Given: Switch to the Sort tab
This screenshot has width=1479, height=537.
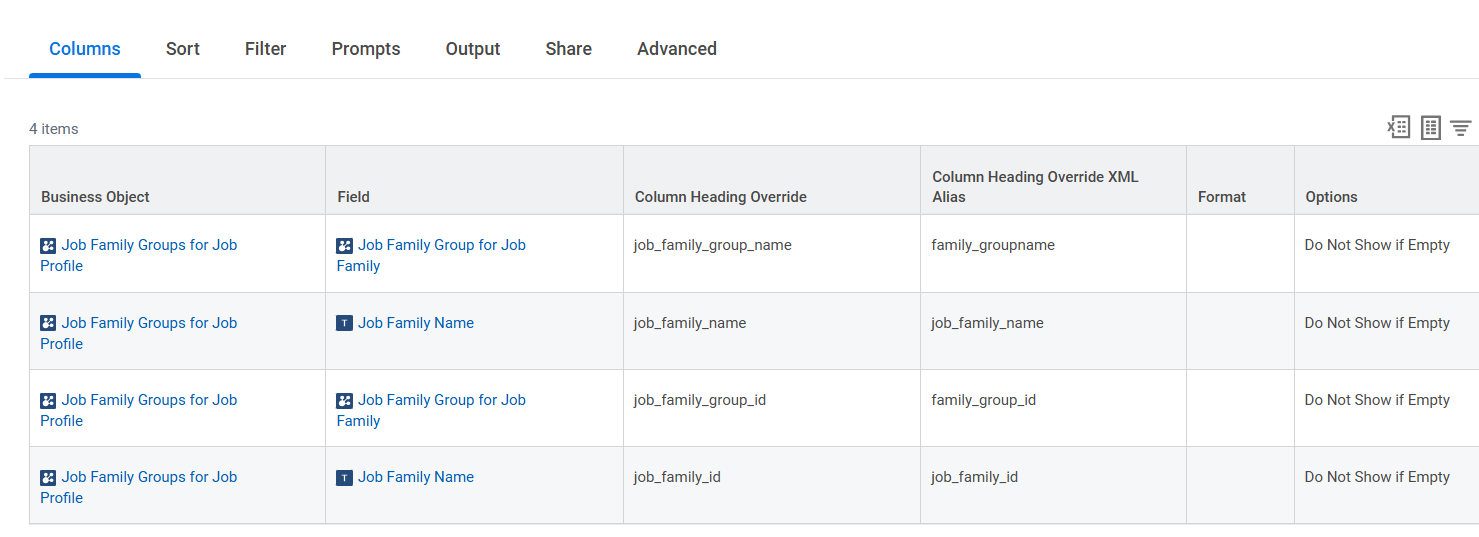Looking at the screenshot, I should pos(183,49).
